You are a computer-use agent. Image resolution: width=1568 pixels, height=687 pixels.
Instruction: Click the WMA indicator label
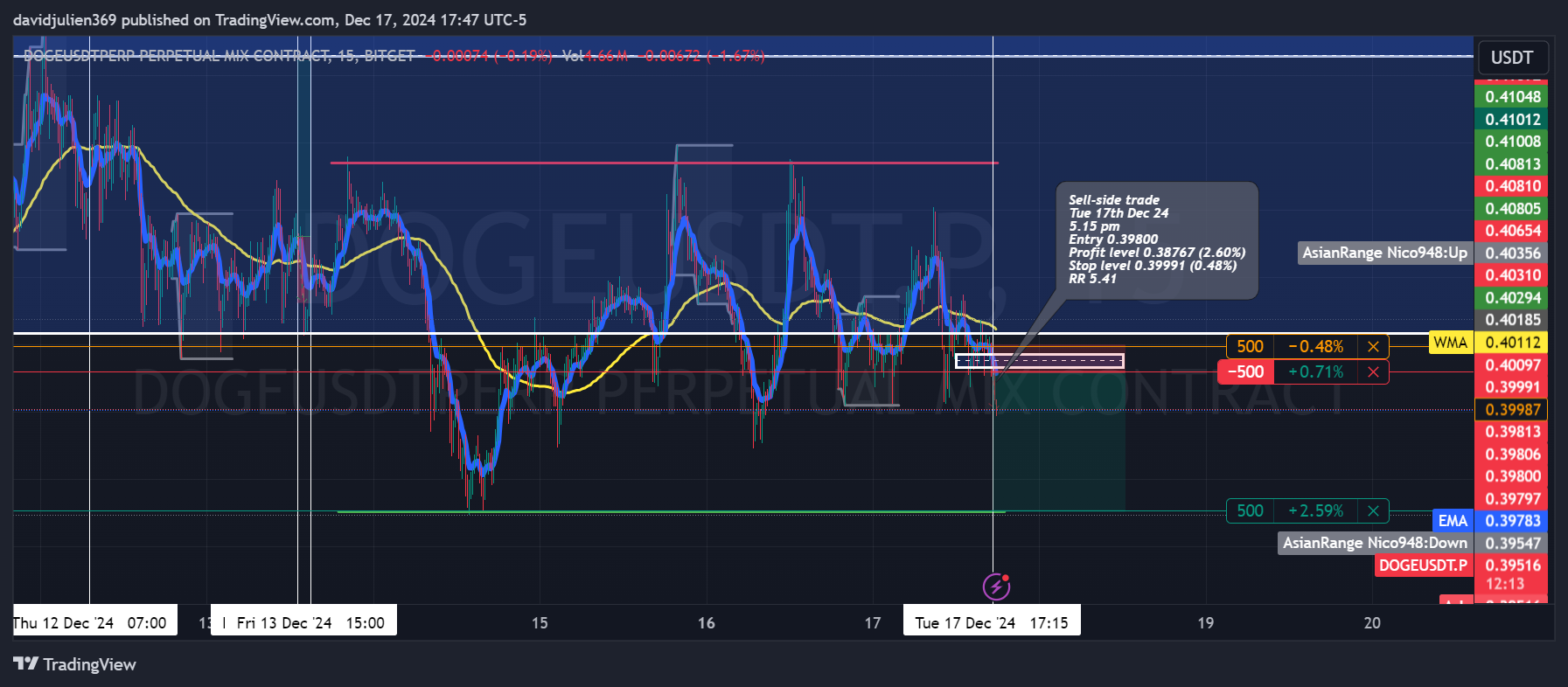(x=1450, y=343)
